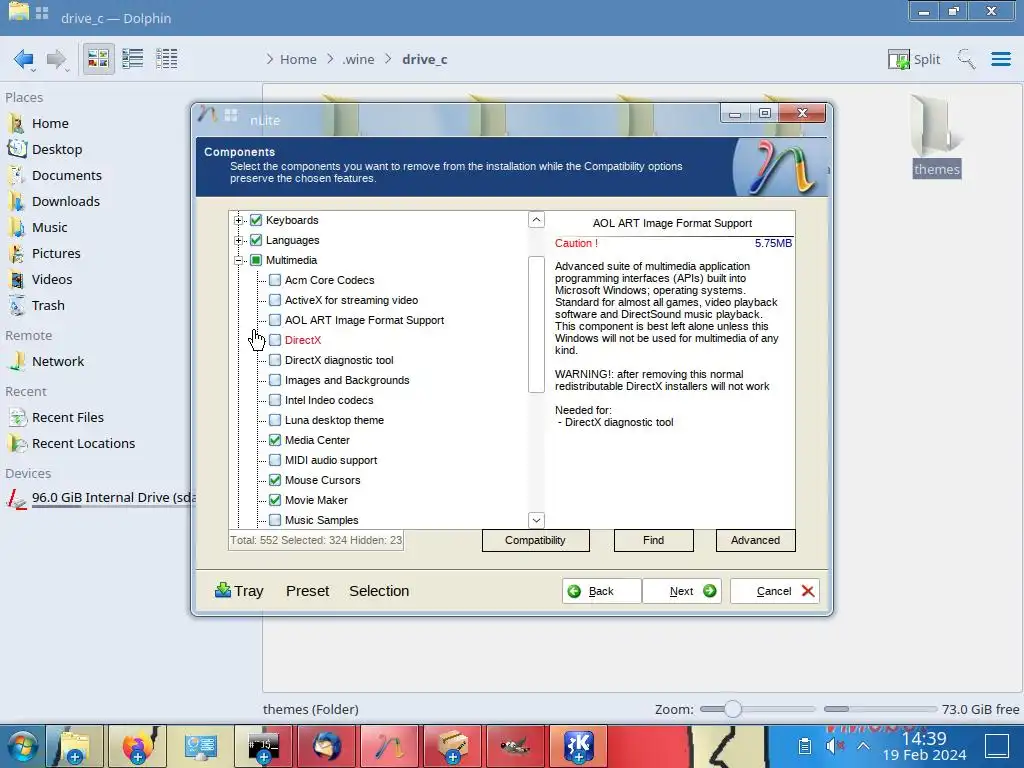Screen dimensions: 1024x768
Task: Check the DirectX component
Action: point(275,340)
